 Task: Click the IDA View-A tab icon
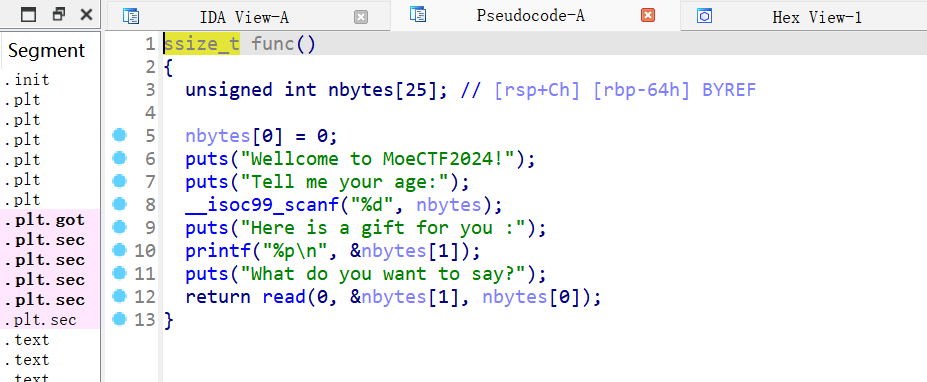click(x=131, y=16)
